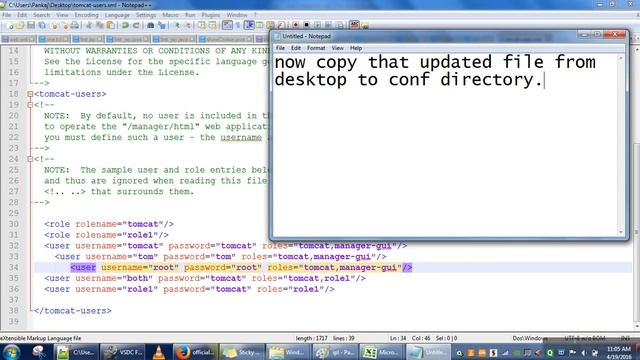Open the Format menu in Untitled Notepad
640x360 pixels.
coord(316,48)
